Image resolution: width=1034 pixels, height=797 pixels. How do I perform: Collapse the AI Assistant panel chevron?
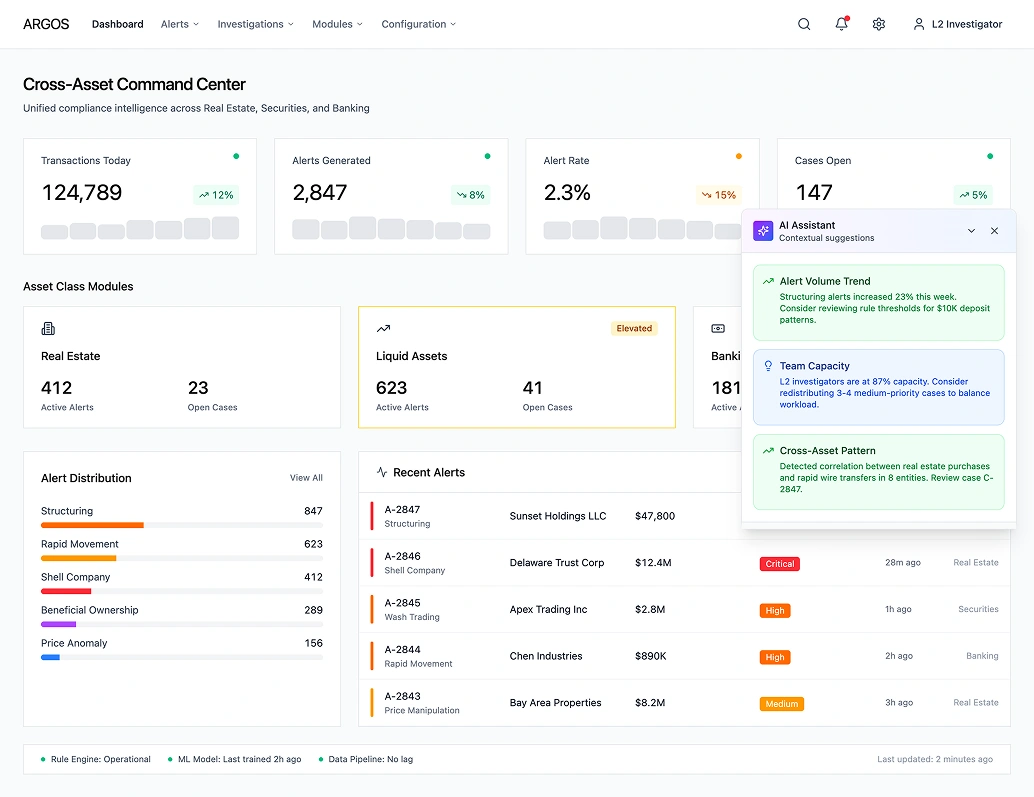[970, 231]
